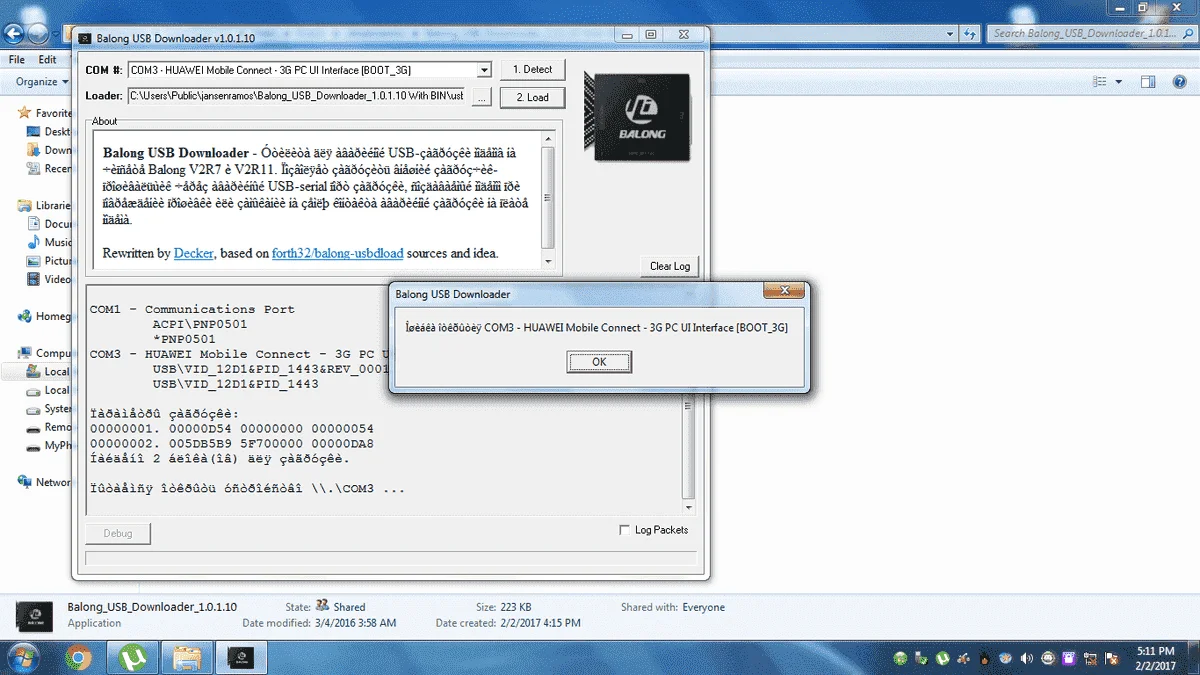
Task: Open Edit menu in Explorer
Action: [x=47, y=59]
